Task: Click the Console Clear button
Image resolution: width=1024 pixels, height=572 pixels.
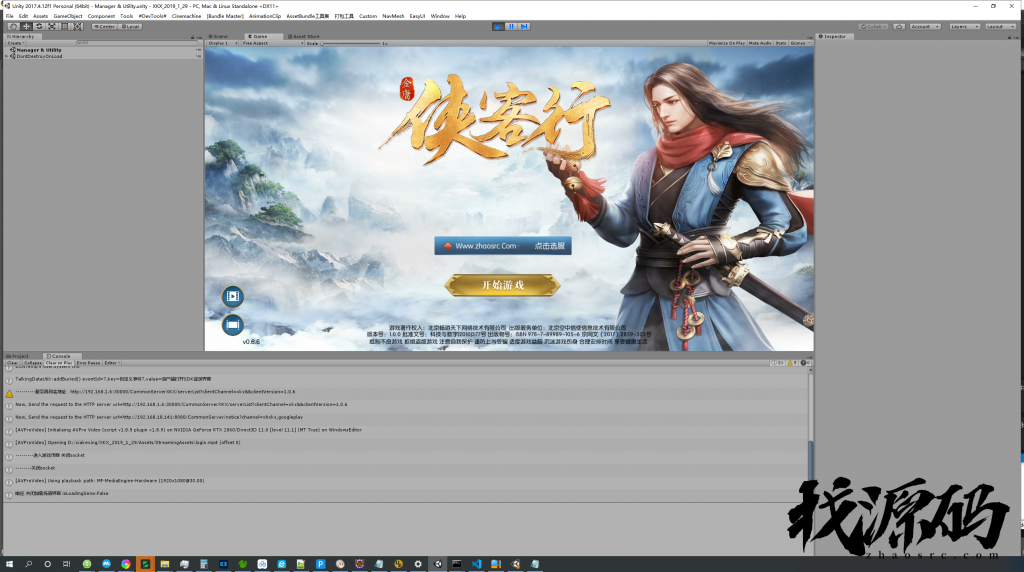Action: point(13,363)
